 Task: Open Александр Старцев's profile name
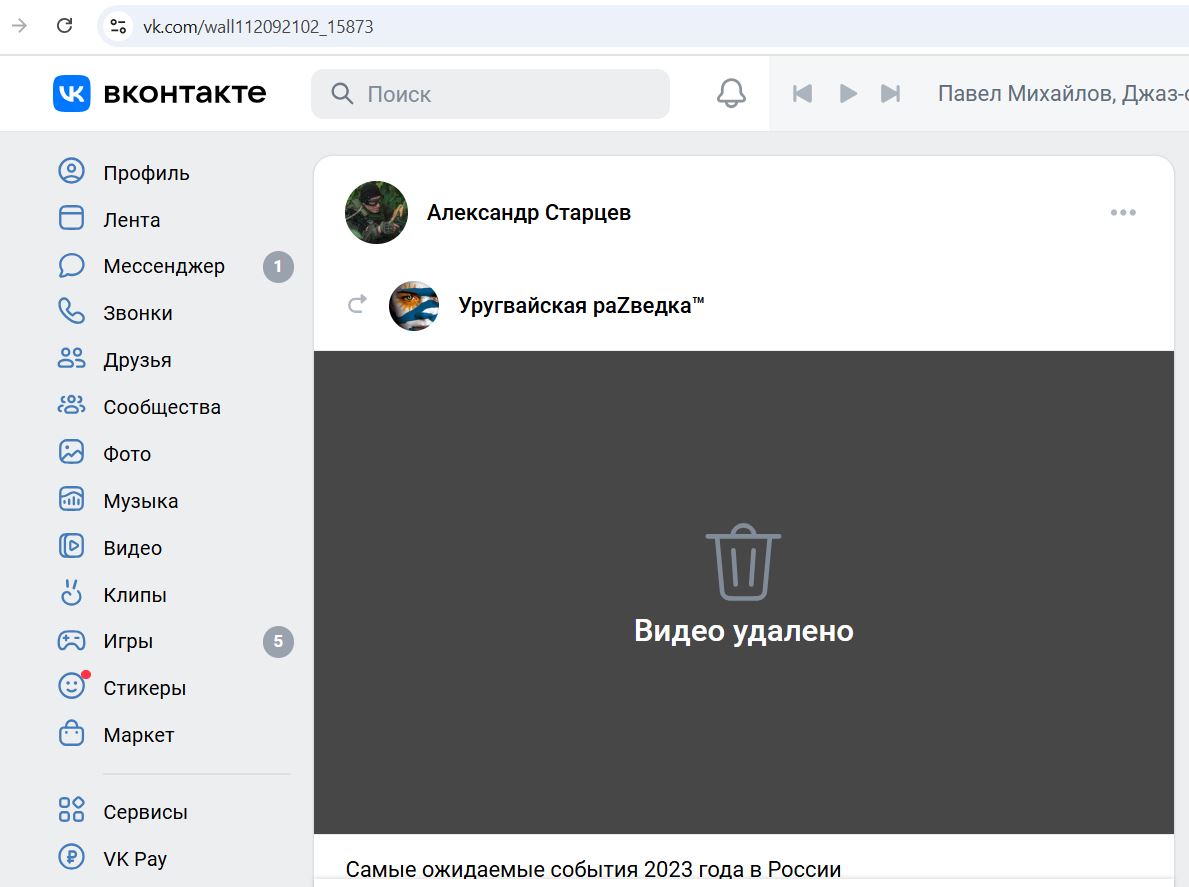click(x=529, y=213)
